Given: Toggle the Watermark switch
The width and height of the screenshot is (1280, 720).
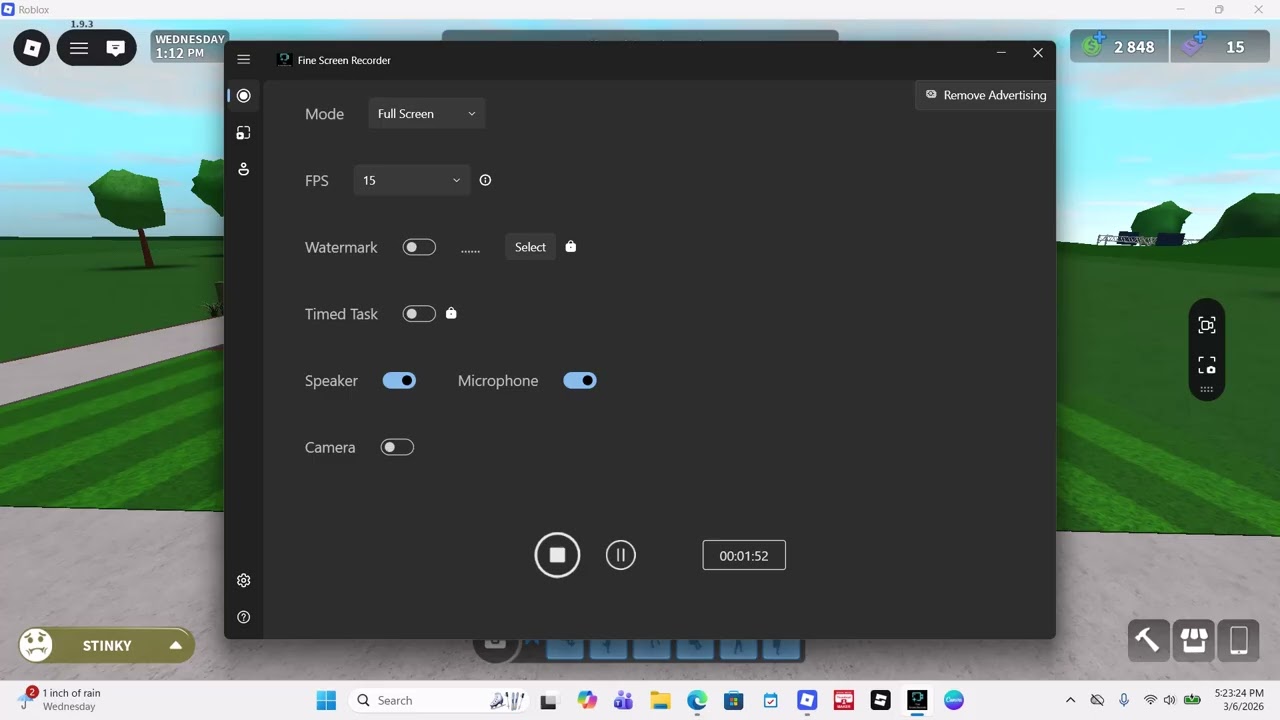Looking at the screenshot, I should (x=419, y=247).
